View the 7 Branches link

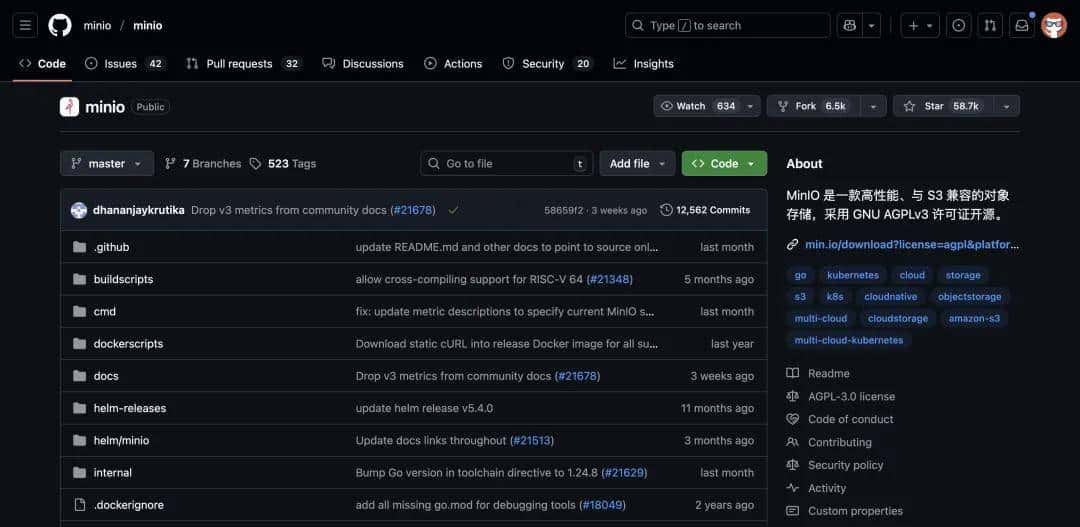click(x=203, y=163)
